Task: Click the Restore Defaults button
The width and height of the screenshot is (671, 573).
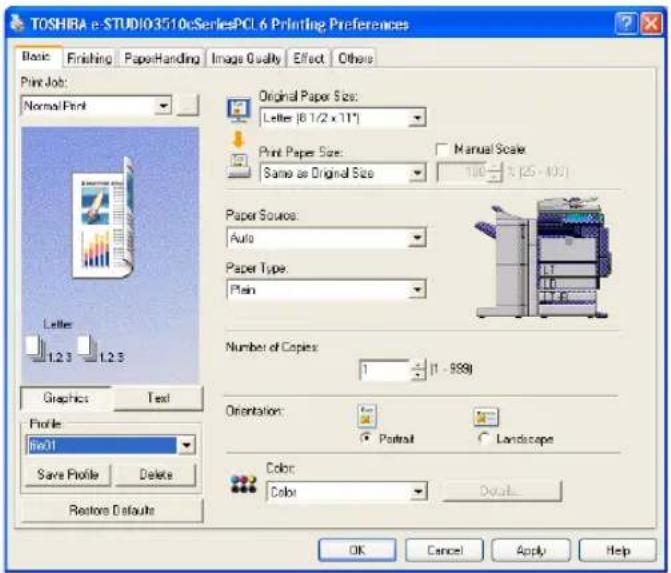Action: tap(112, 510)
